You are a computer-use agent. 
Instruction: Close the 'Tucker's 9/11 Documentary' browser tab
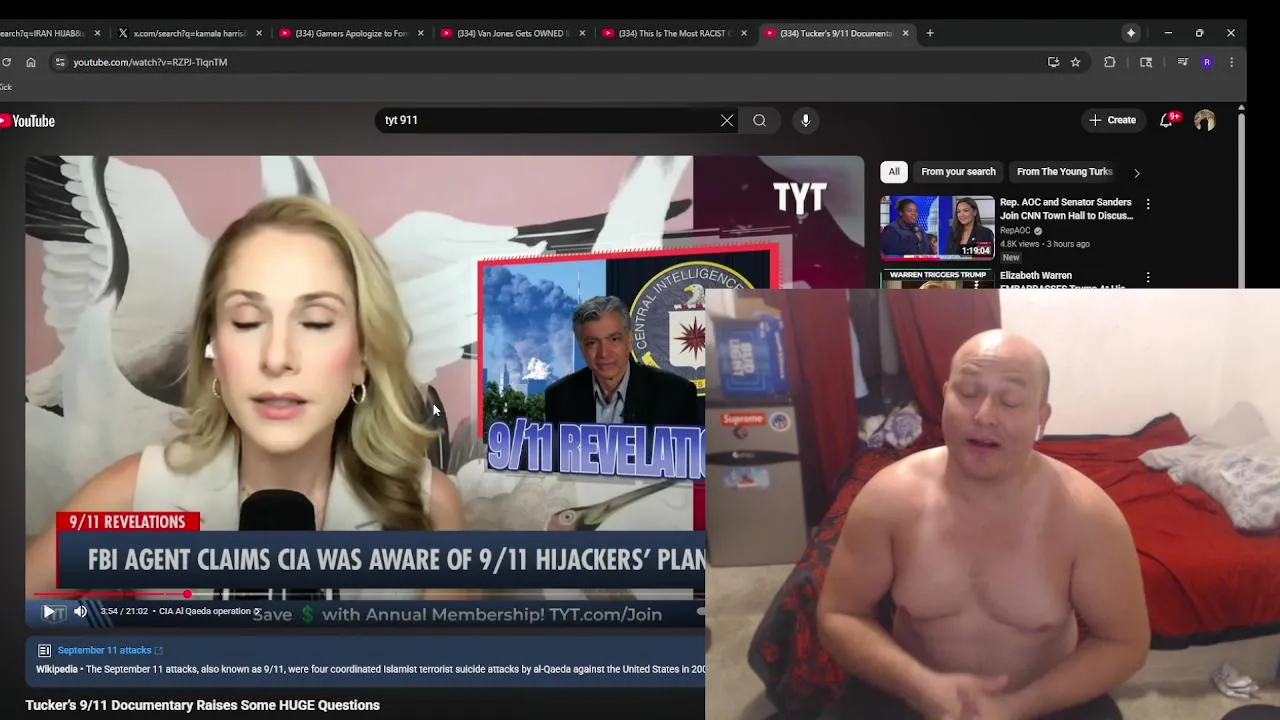click(x=906, y=33)
